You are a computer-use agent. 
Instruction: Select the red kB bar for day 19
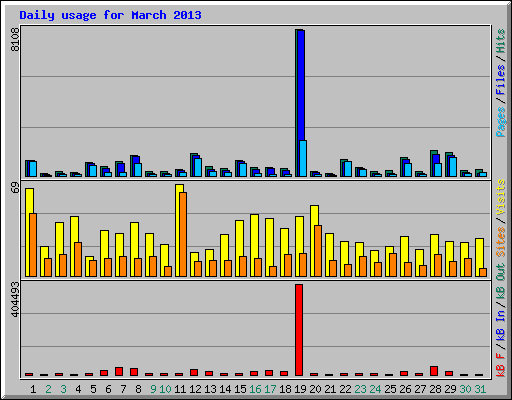click(x=299, y=330)
